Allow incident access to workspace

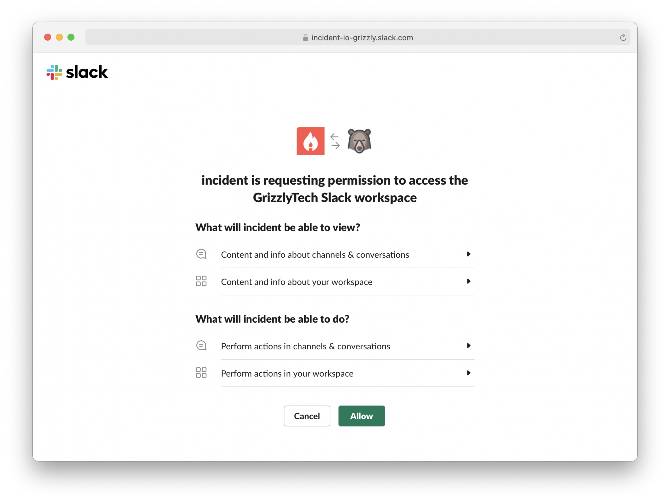[x=361, y=416]
